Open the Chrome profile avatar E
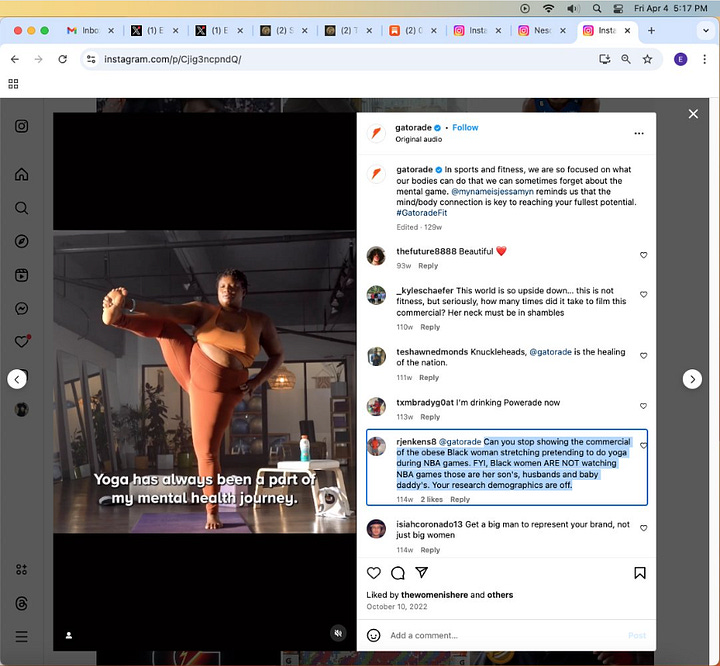Viewport: 720px width, 666px height. 681,59
